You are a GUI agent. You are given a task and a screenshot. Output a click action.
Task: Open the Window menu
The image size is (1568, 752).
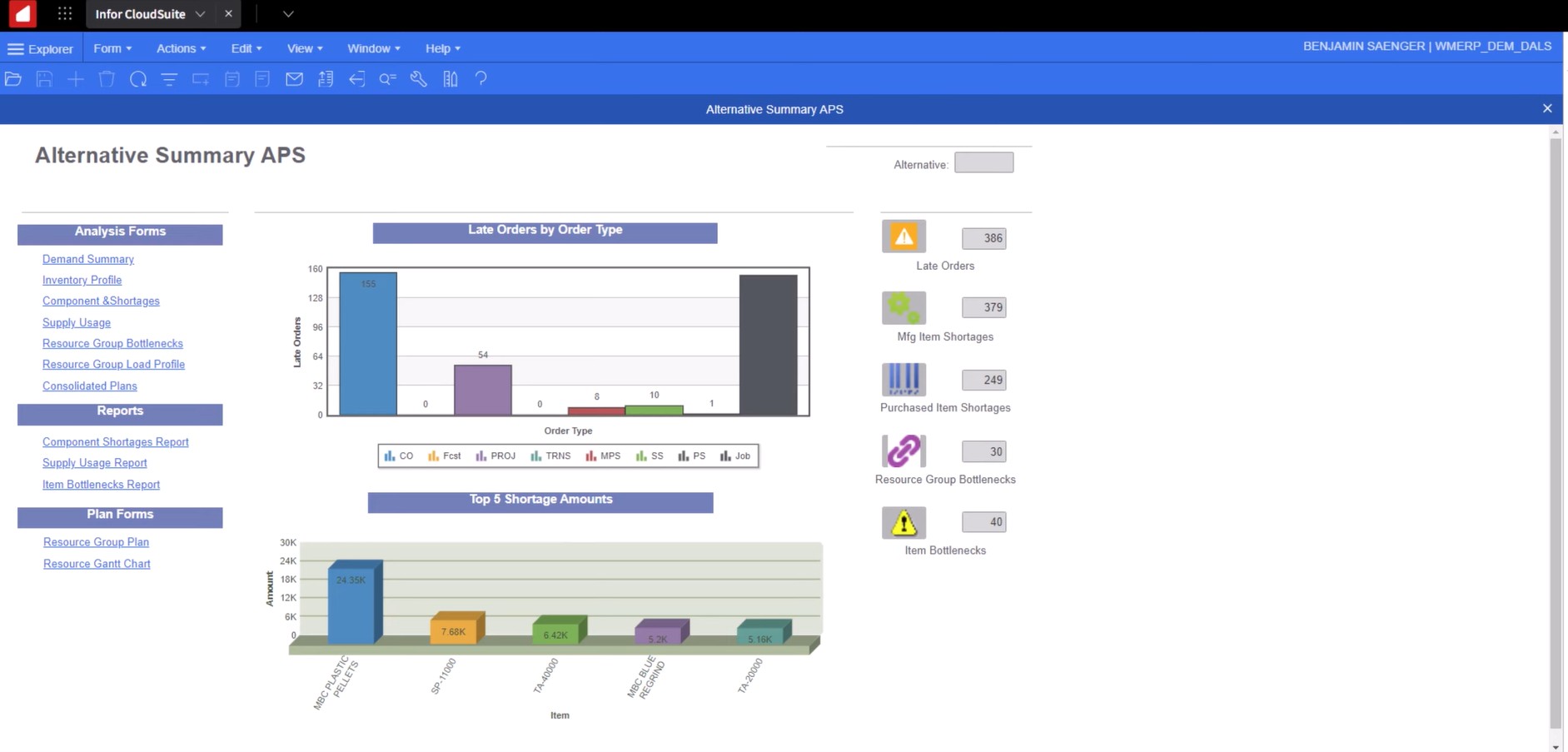374,48
